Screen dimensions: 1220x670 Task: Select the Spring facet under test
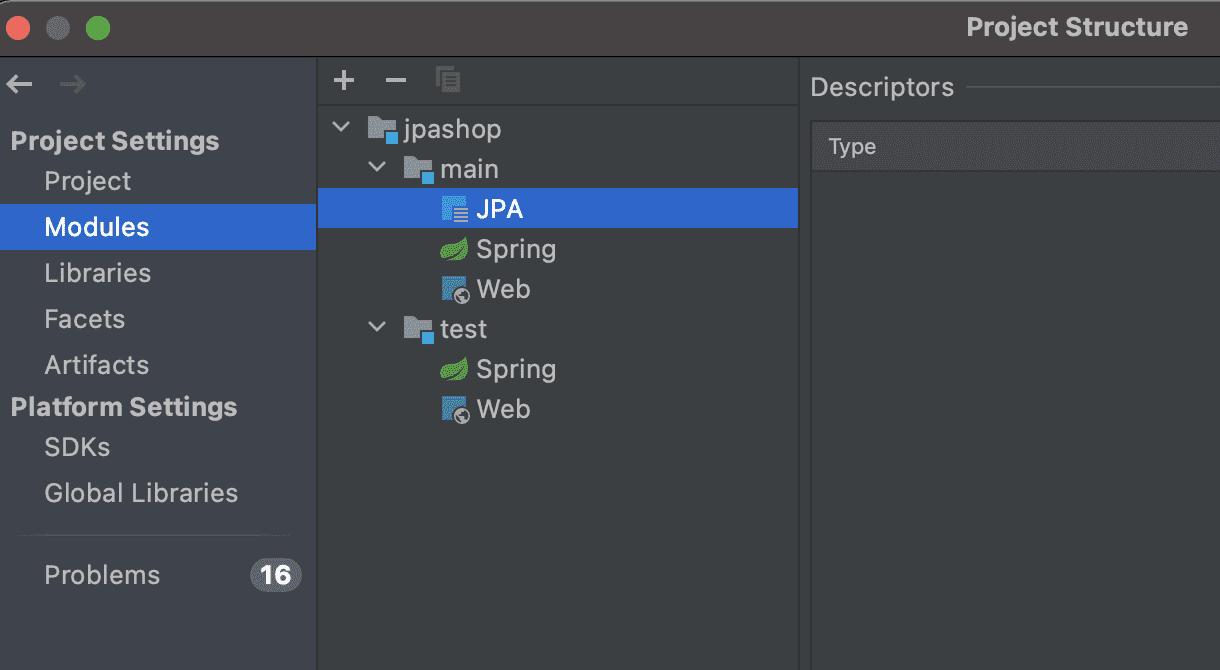coord(515,369)
